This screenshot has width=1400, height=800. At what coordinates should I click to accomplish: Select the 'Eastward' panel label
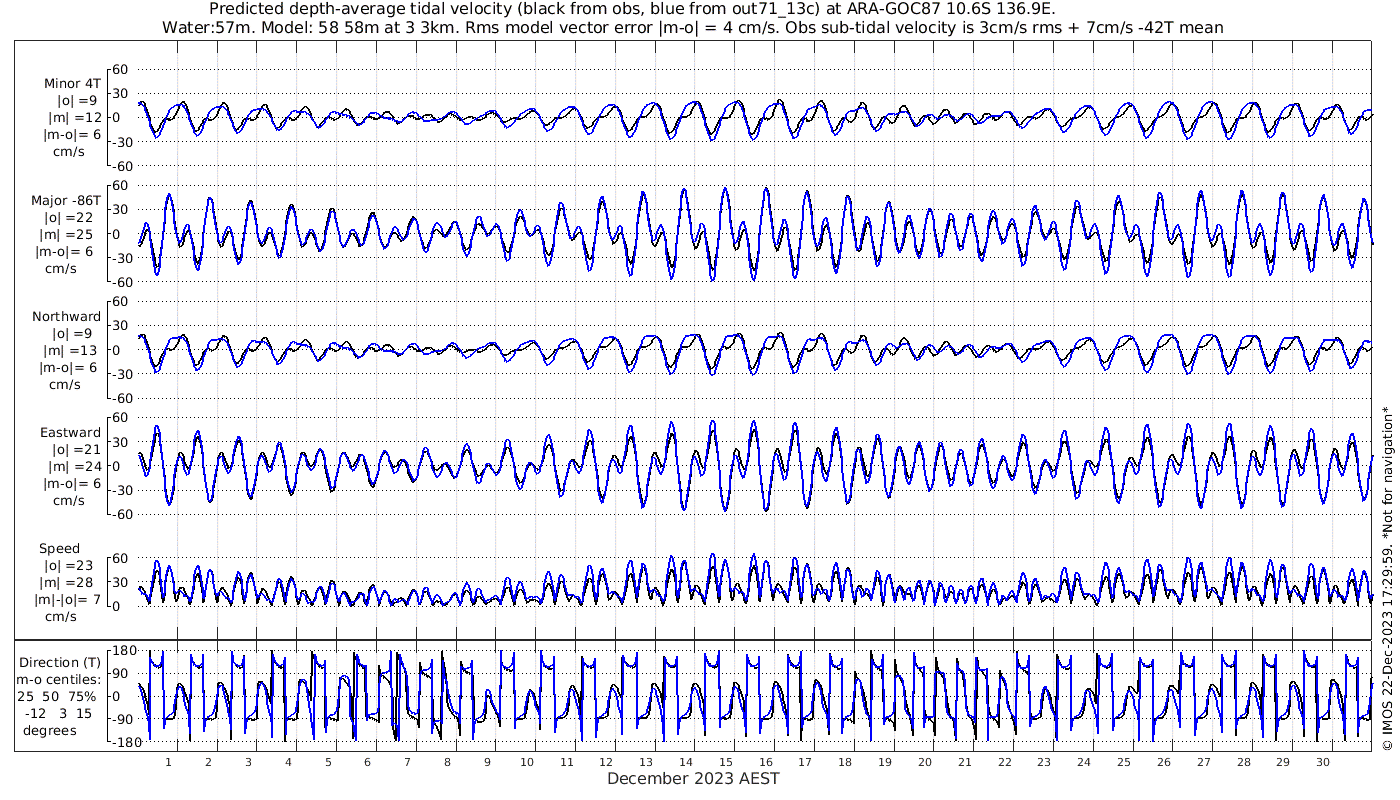pos(70,433)
